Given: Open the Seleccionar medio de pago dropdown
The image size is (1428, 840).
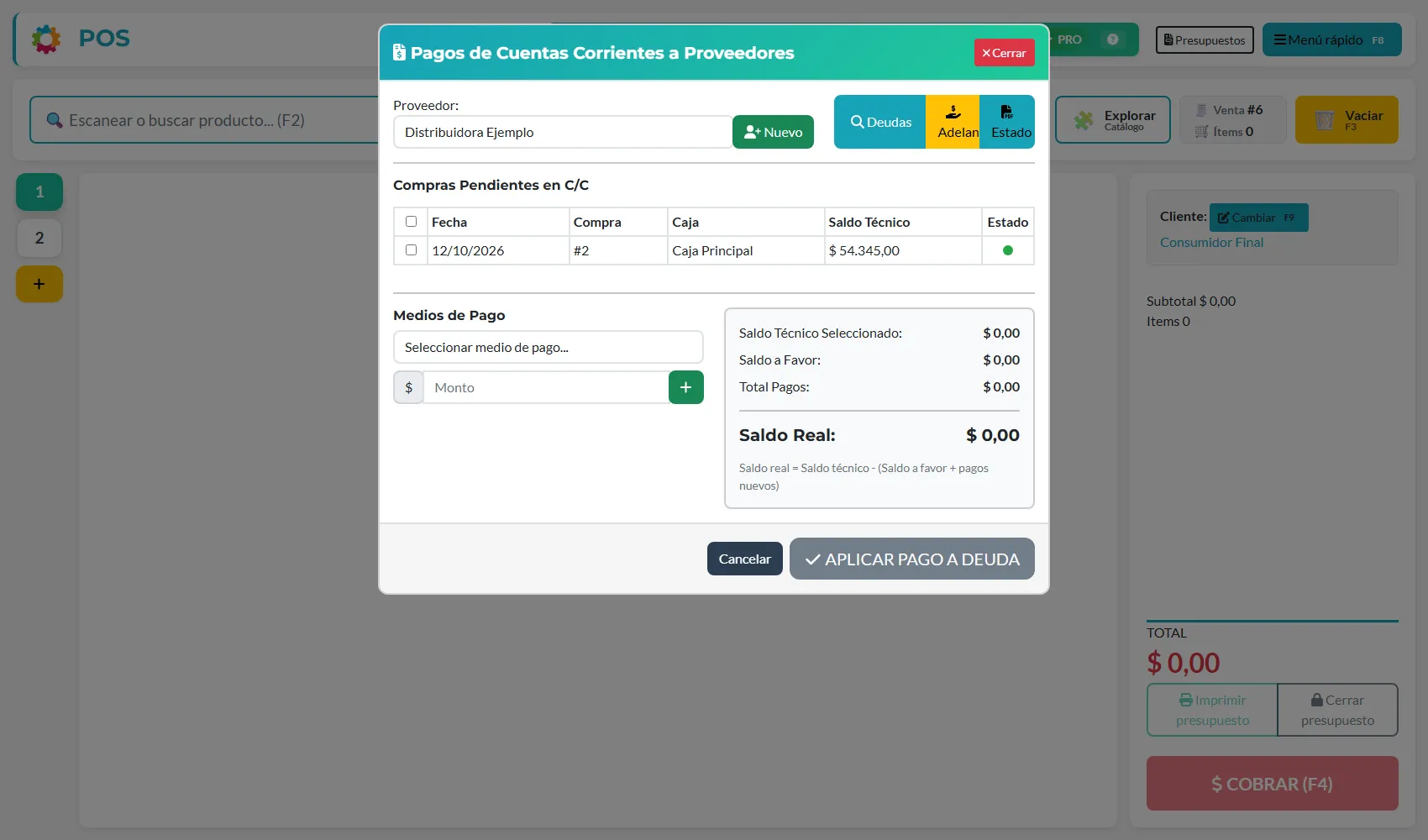Looking at the screenshot, I should (549, 347).
